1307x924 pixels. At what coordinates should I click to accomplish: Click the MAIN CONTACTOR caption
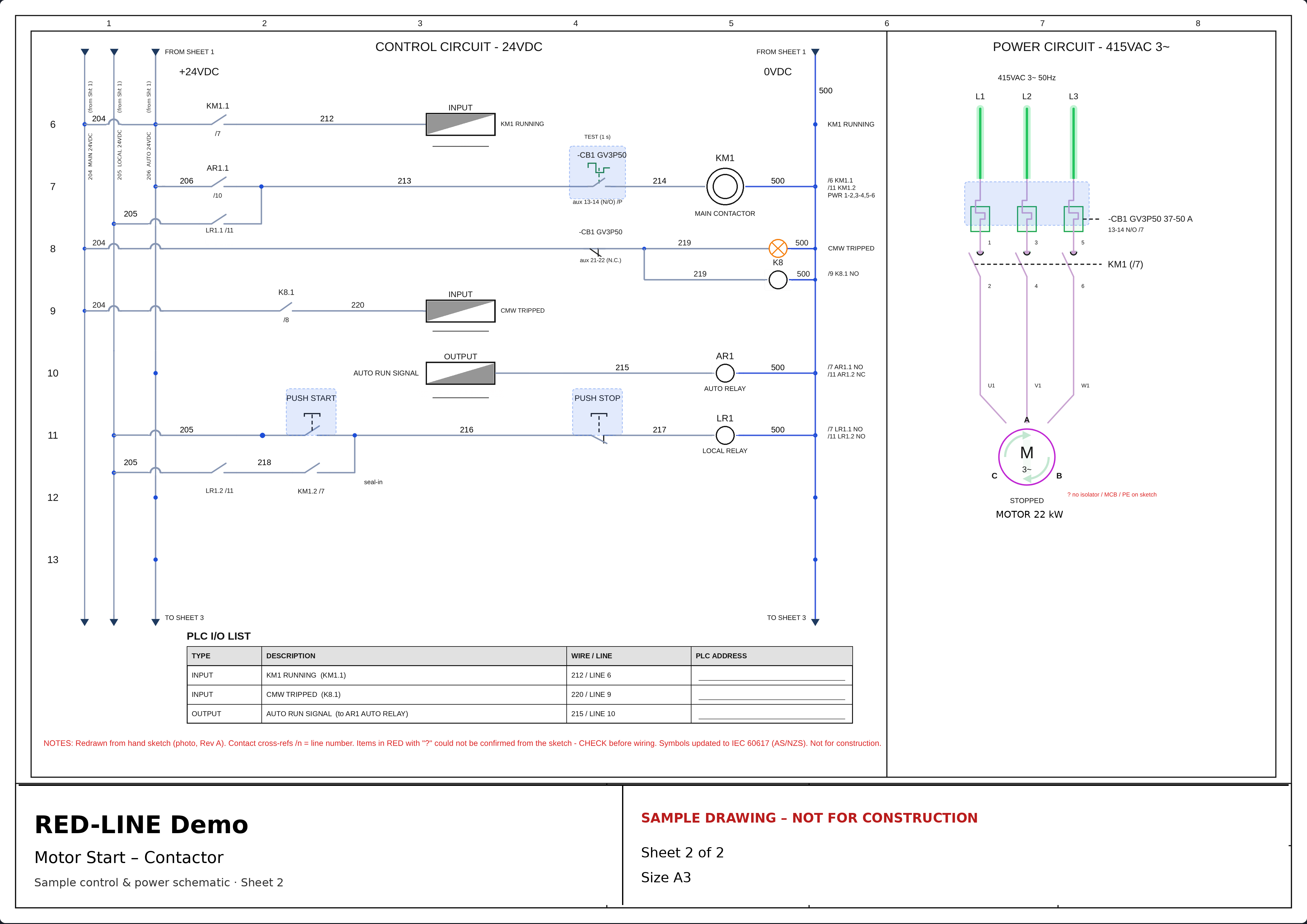725,214
